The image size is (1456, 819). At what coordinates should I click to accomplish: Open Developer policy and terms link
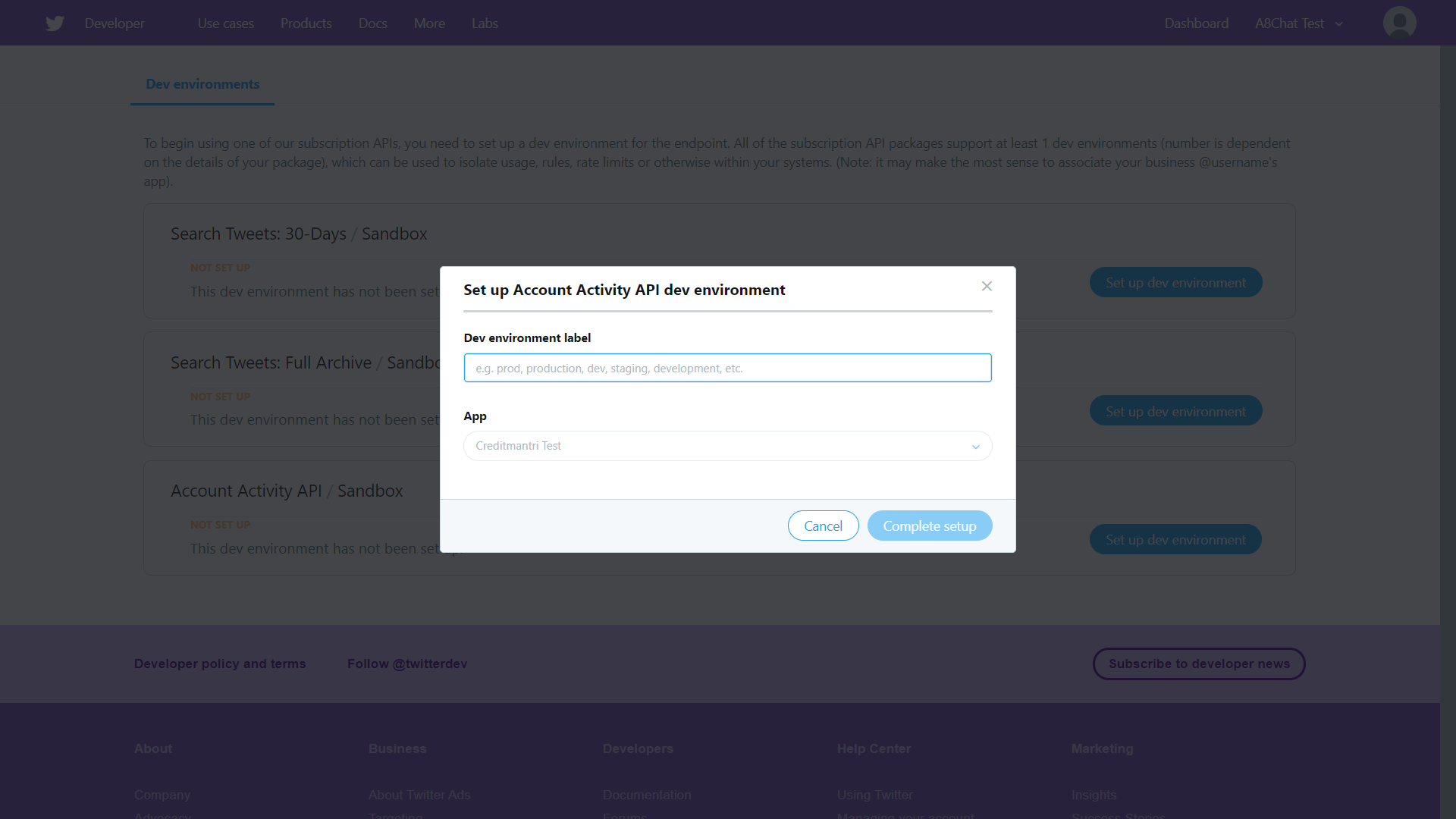pos(220,664)
